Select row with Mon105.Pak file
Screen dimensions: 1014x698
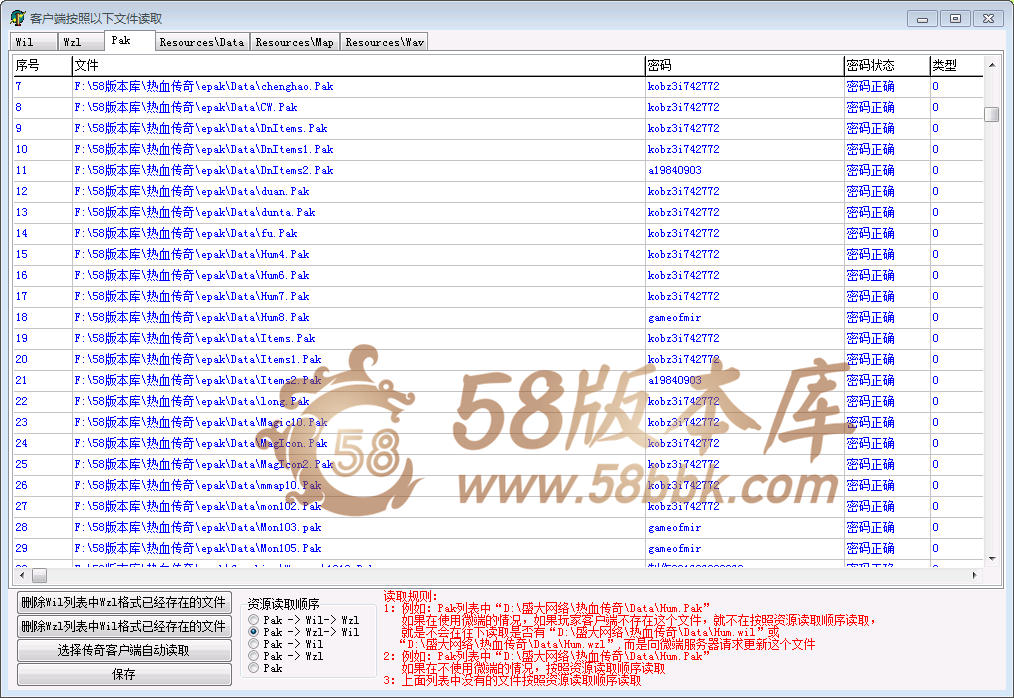coord(498,549)
